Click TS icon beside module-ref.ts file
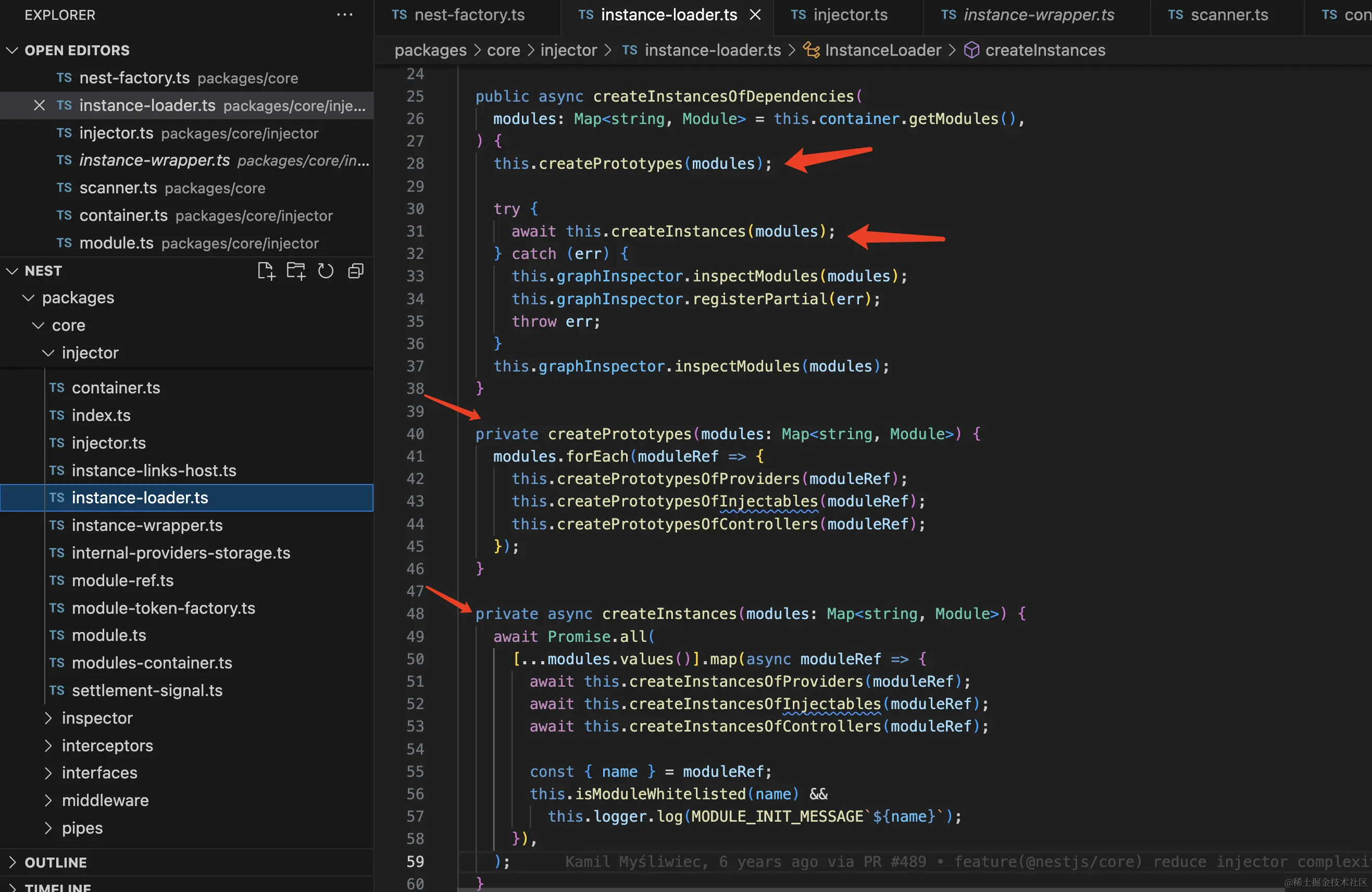 tap(56, 580)
